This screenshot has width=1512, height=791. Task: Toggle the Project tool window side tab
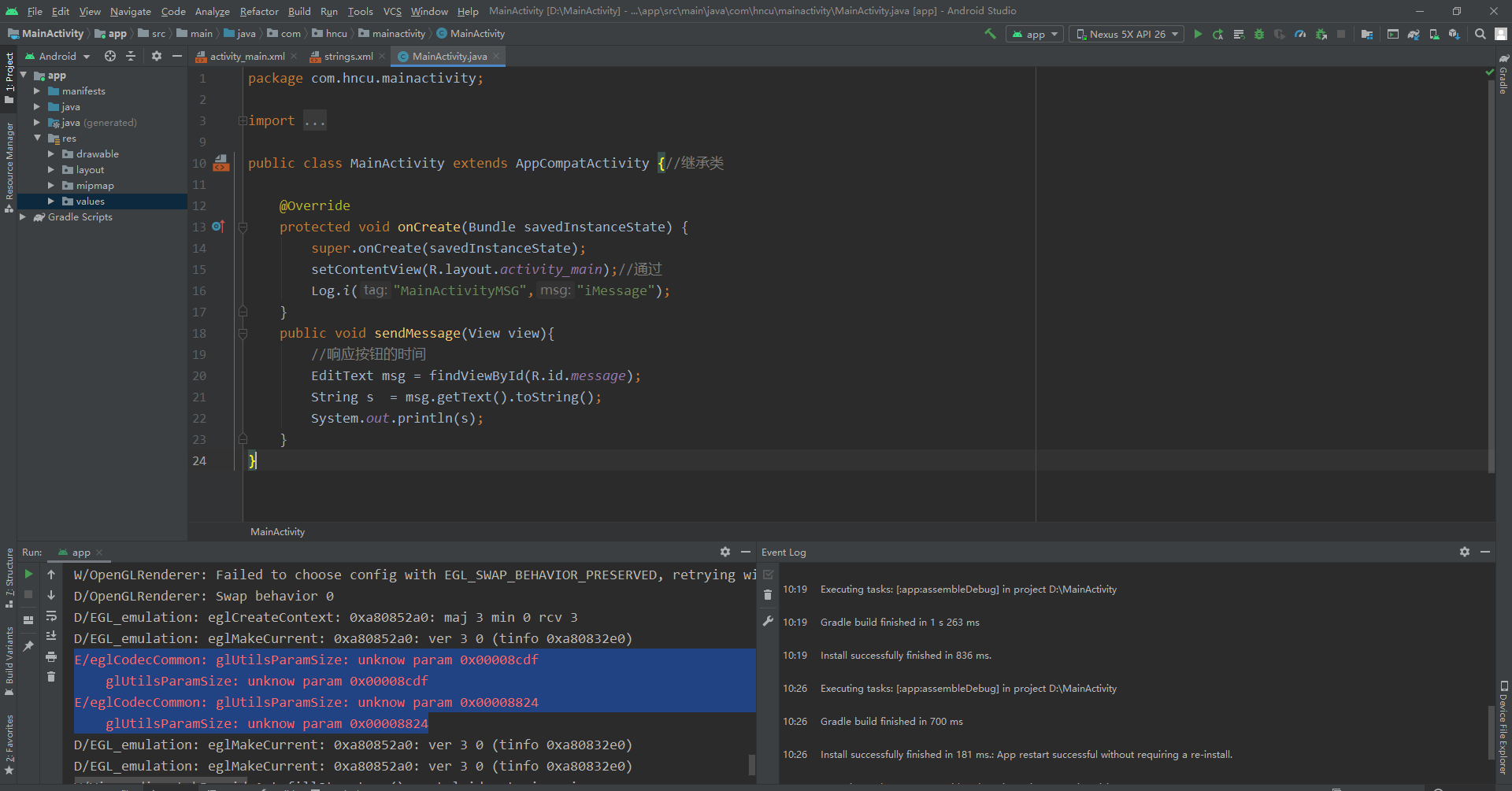tap(9, 78)
